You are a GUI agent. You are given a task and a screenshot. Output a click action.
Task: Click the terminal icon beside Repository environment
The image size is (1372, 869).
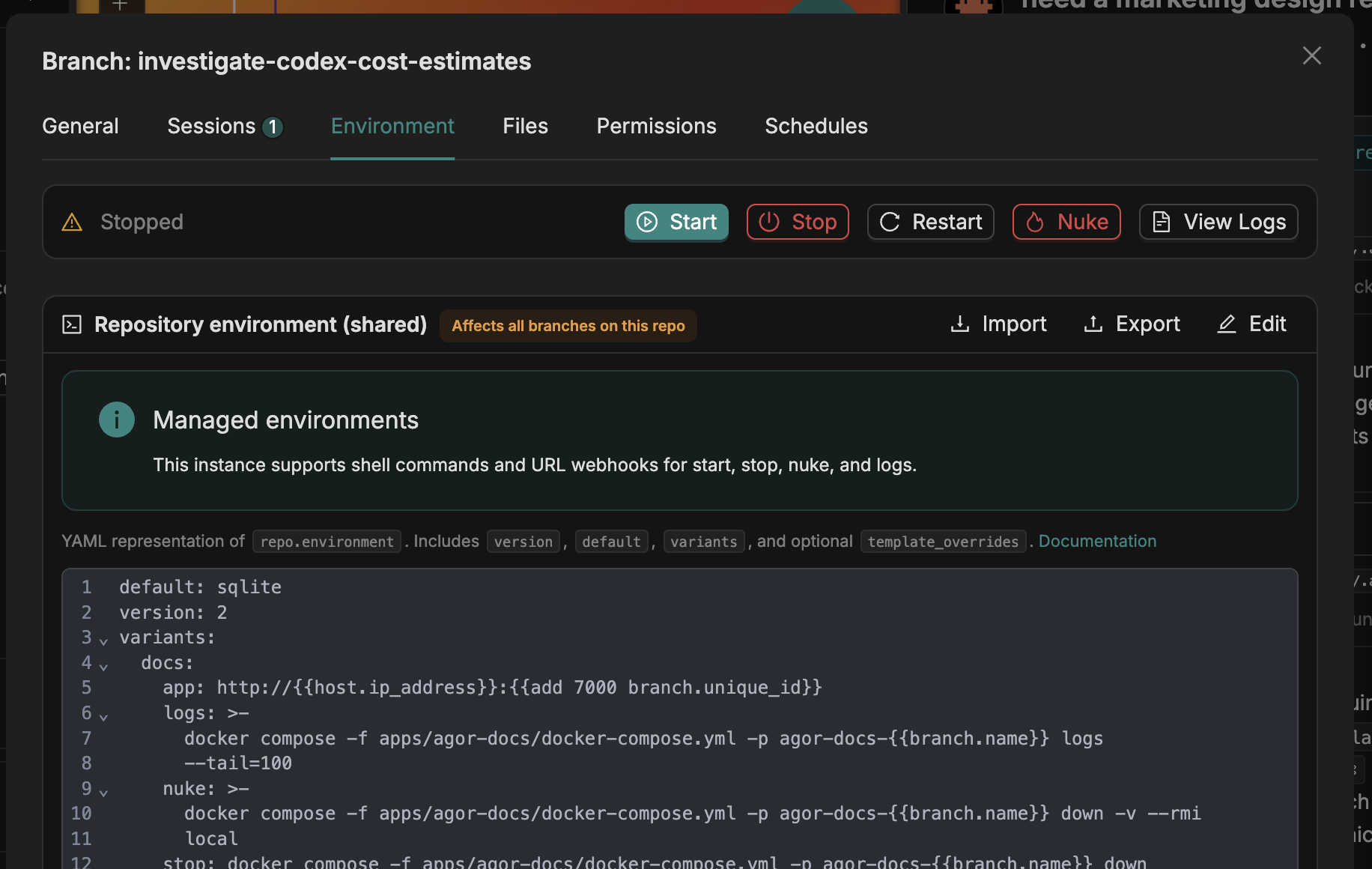tap(72, 324)
